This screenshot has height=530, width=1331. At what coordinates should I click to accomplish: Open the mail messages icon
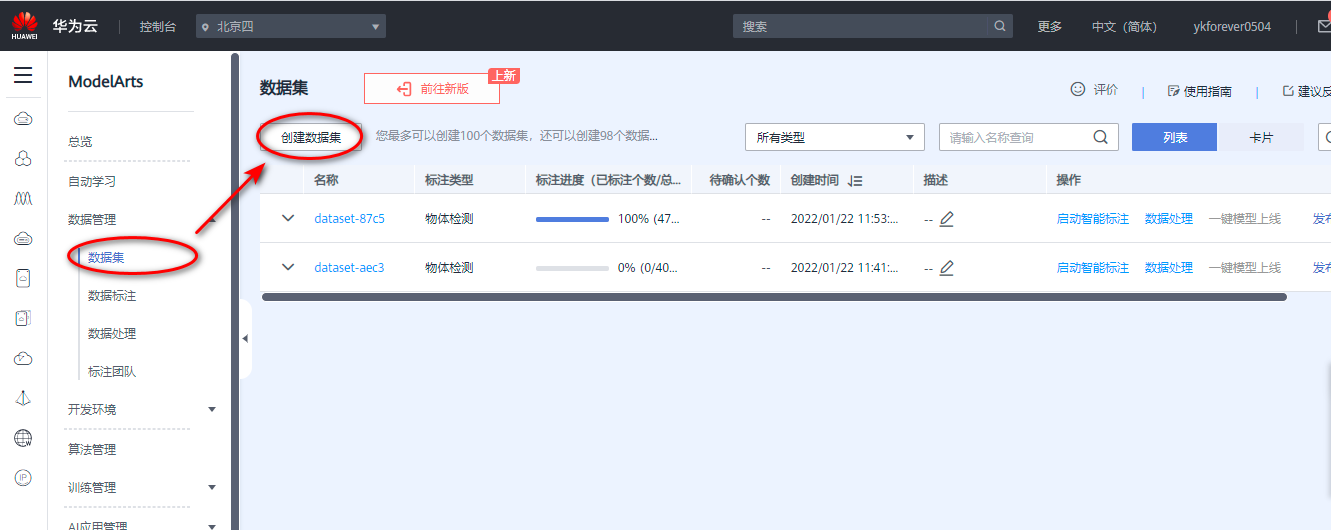tap(1324, 26)
